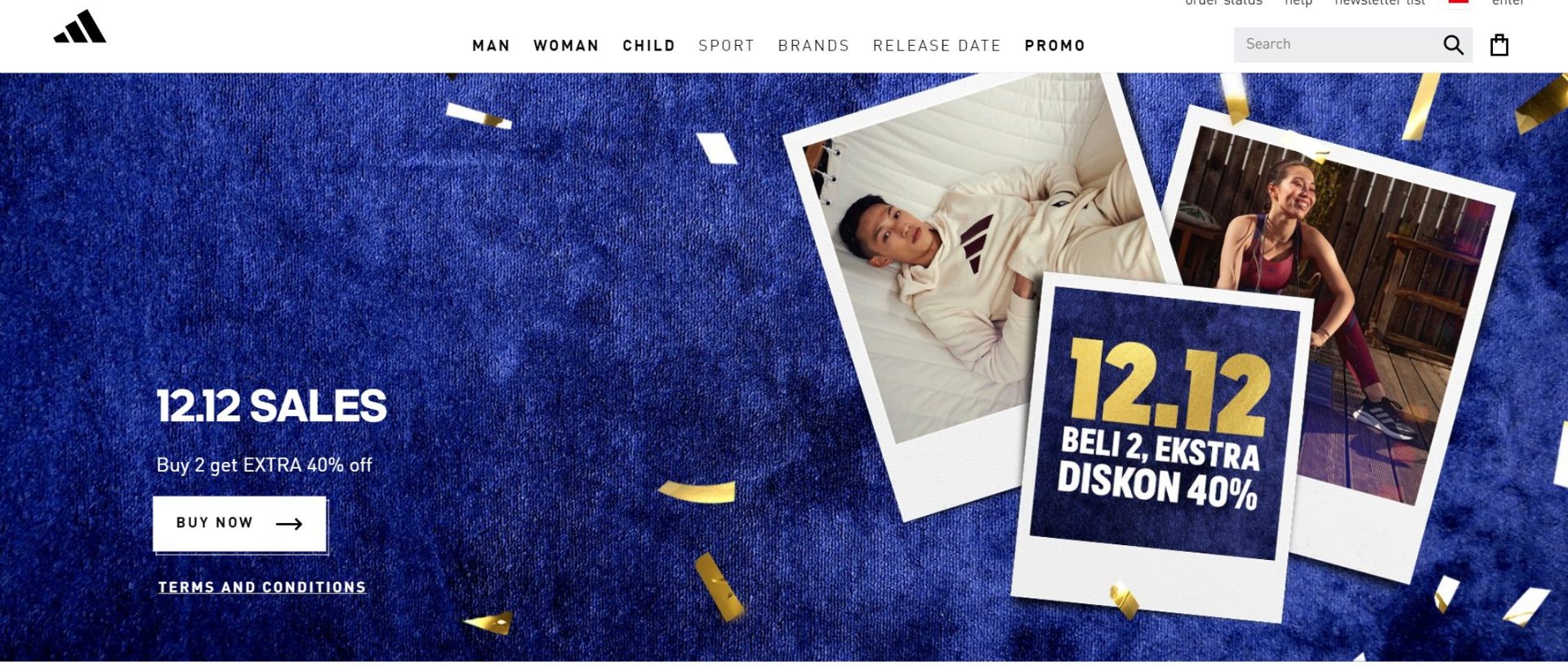Open the CHILD menu
Viewport: 1568px width, 666px height.
tap(648, 46)
